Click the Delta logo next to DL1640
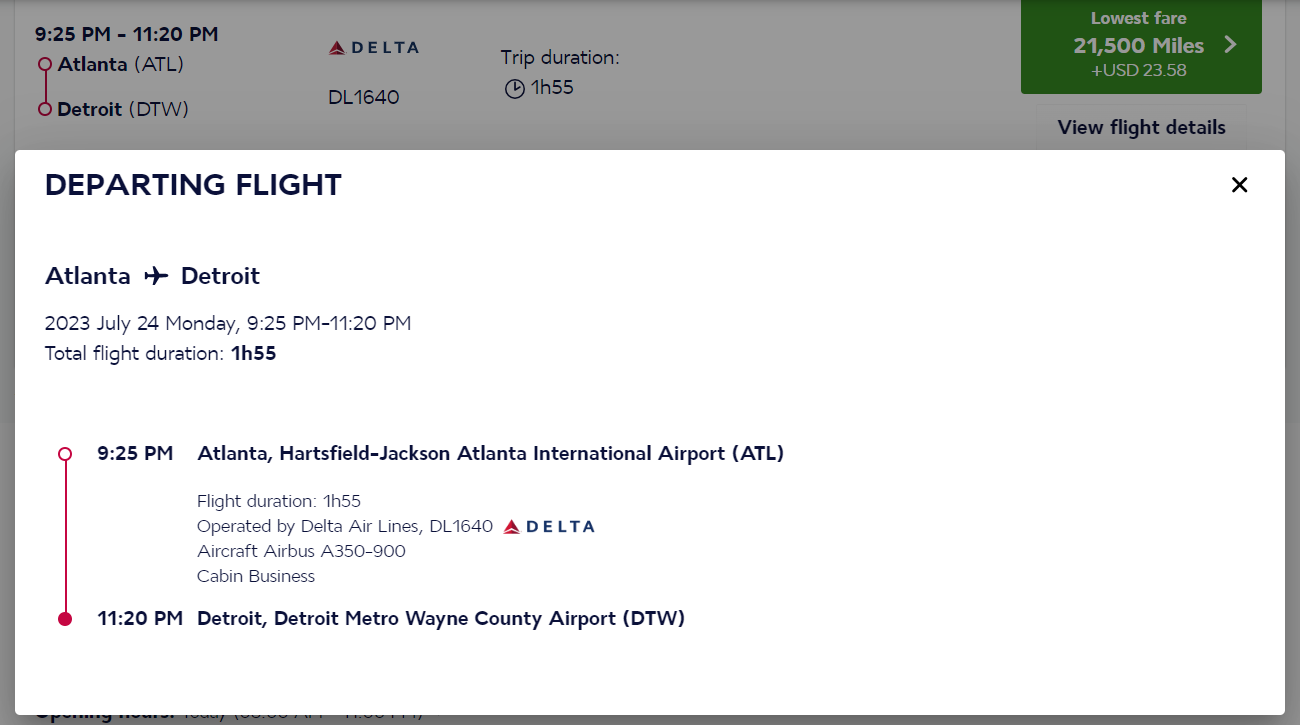 (372, 45)
